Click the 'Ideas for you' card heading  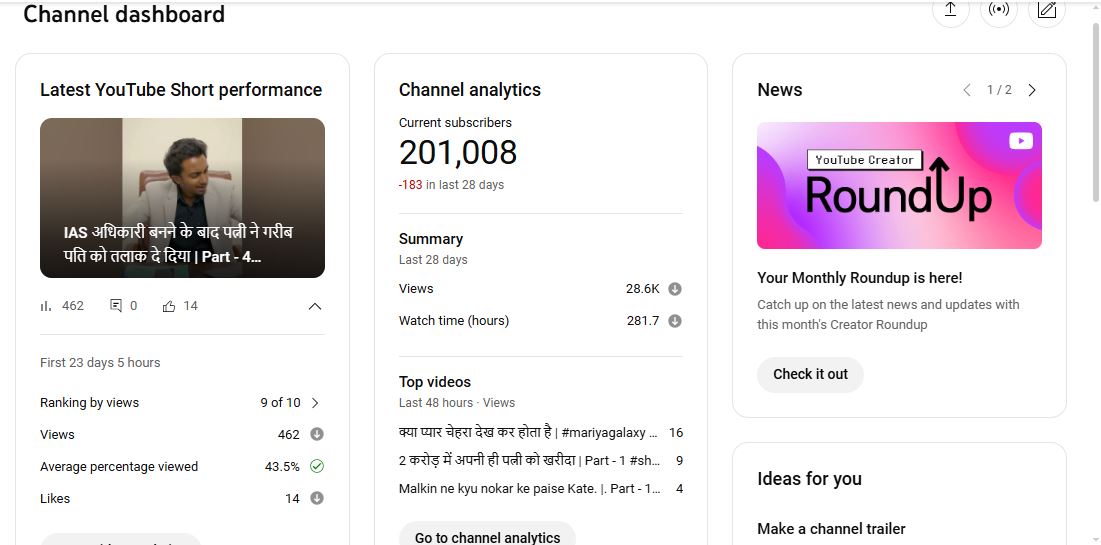pyautogui.click(x=809, y=479)
